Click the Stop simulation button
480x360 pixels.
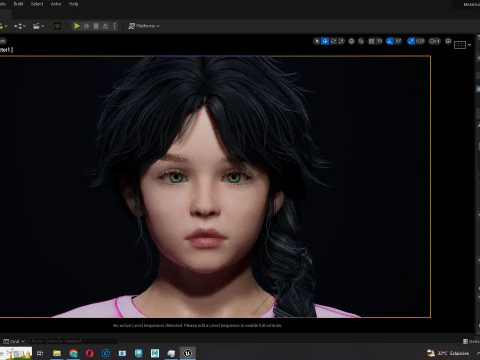coord(96,26)
